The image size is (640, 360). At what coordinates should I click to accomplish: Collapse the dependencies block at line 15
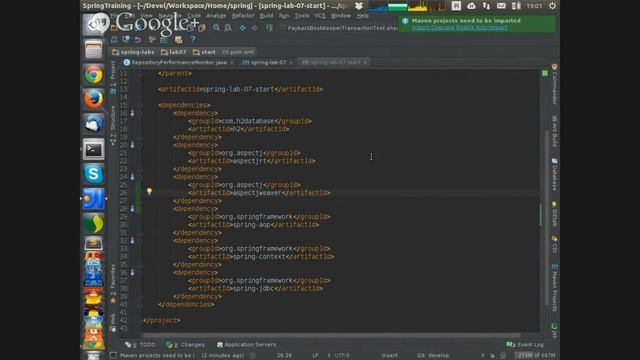[140, 105]
